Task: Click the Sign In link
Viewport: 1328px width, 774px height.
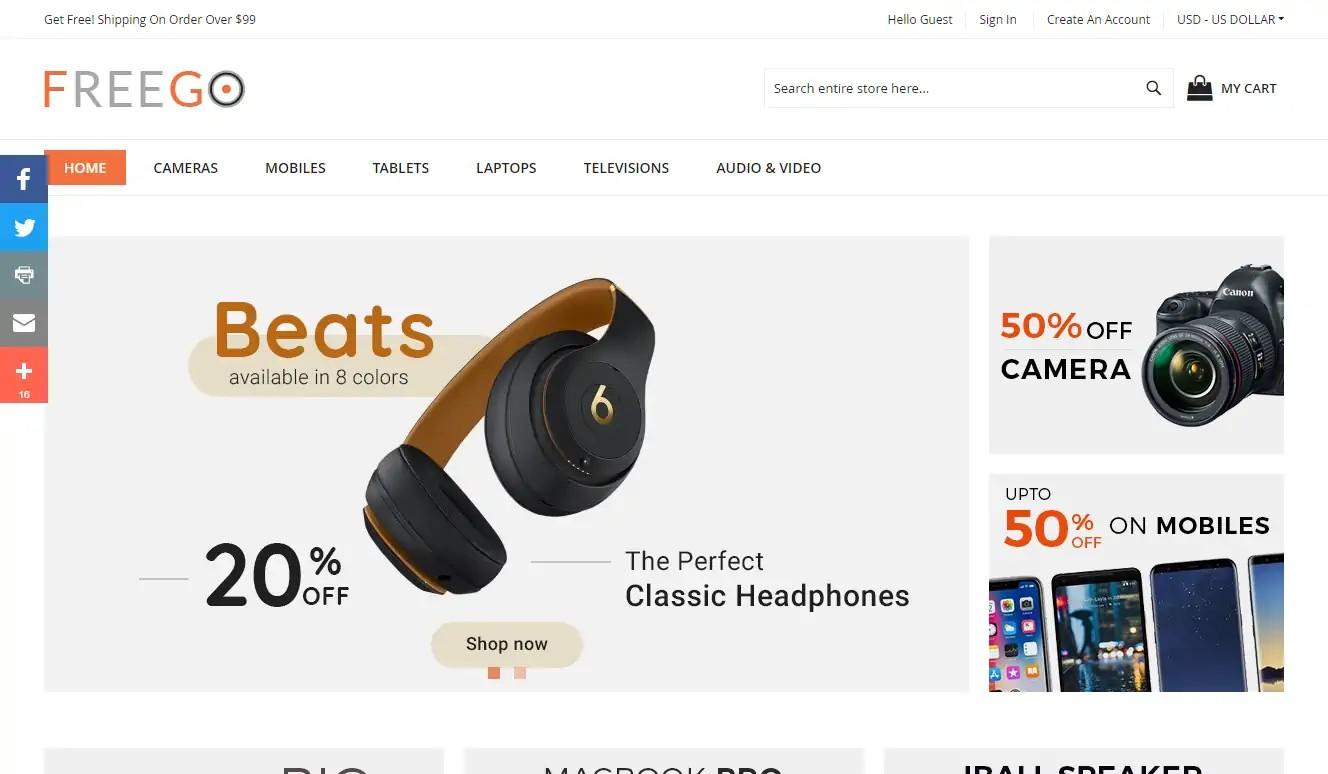Action: (997, 19)
